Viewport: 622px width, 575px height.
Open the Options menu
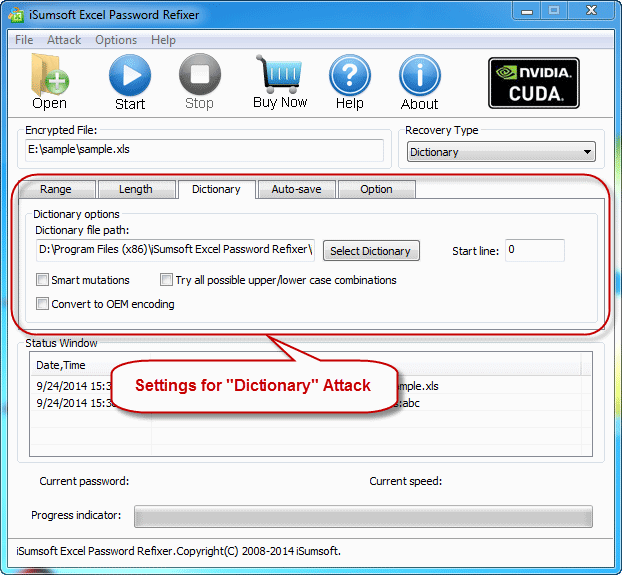tap(116, 40)
